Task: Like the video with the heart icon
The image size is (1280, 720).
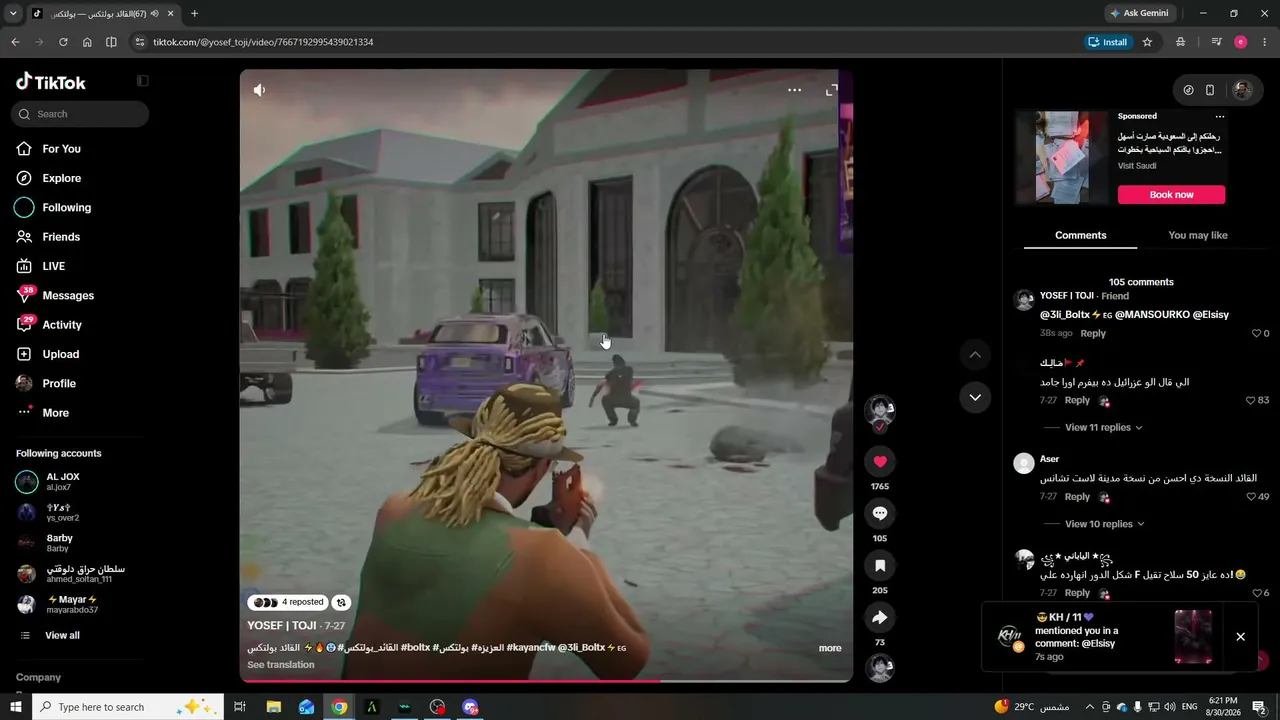Action: pos(880,462)
